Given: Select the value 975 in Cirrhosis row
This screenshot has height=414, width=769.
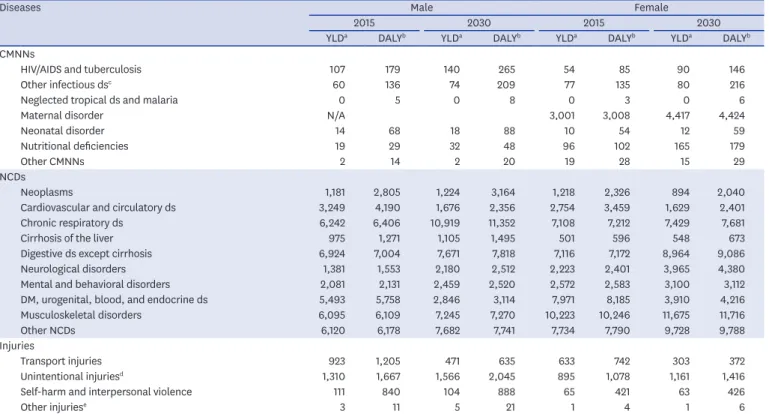Looking at the screenshot, I should click(x=337, y=238).
